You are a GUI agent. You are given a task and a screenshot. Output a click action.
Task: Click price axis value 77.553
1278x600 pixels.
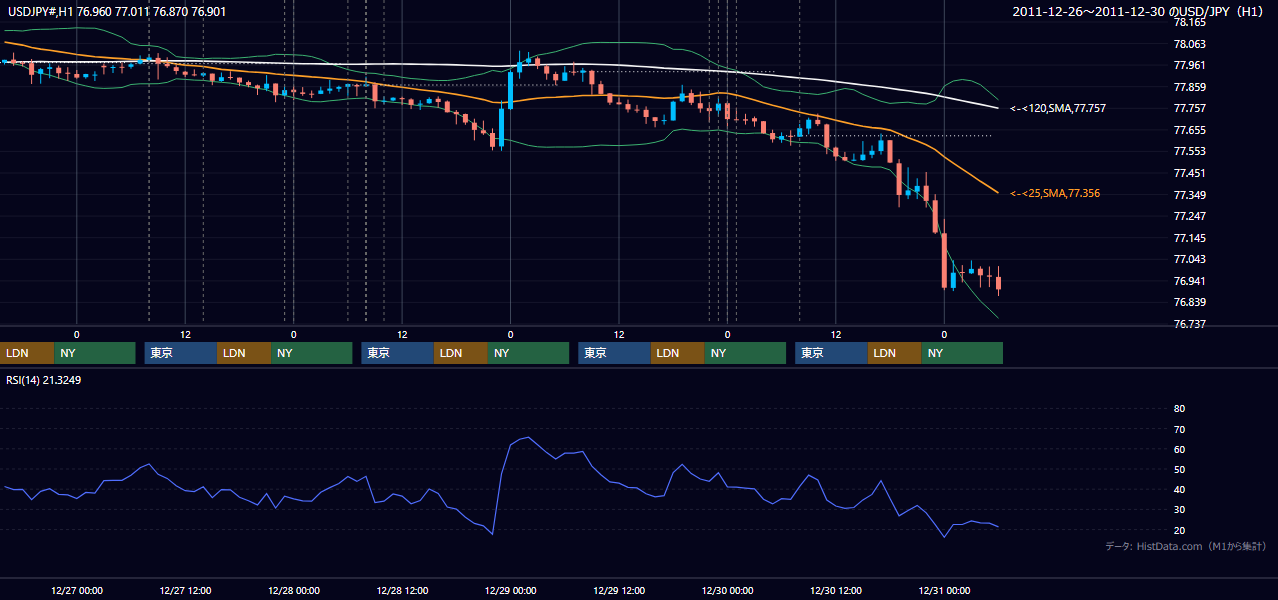click(1189, 151)
